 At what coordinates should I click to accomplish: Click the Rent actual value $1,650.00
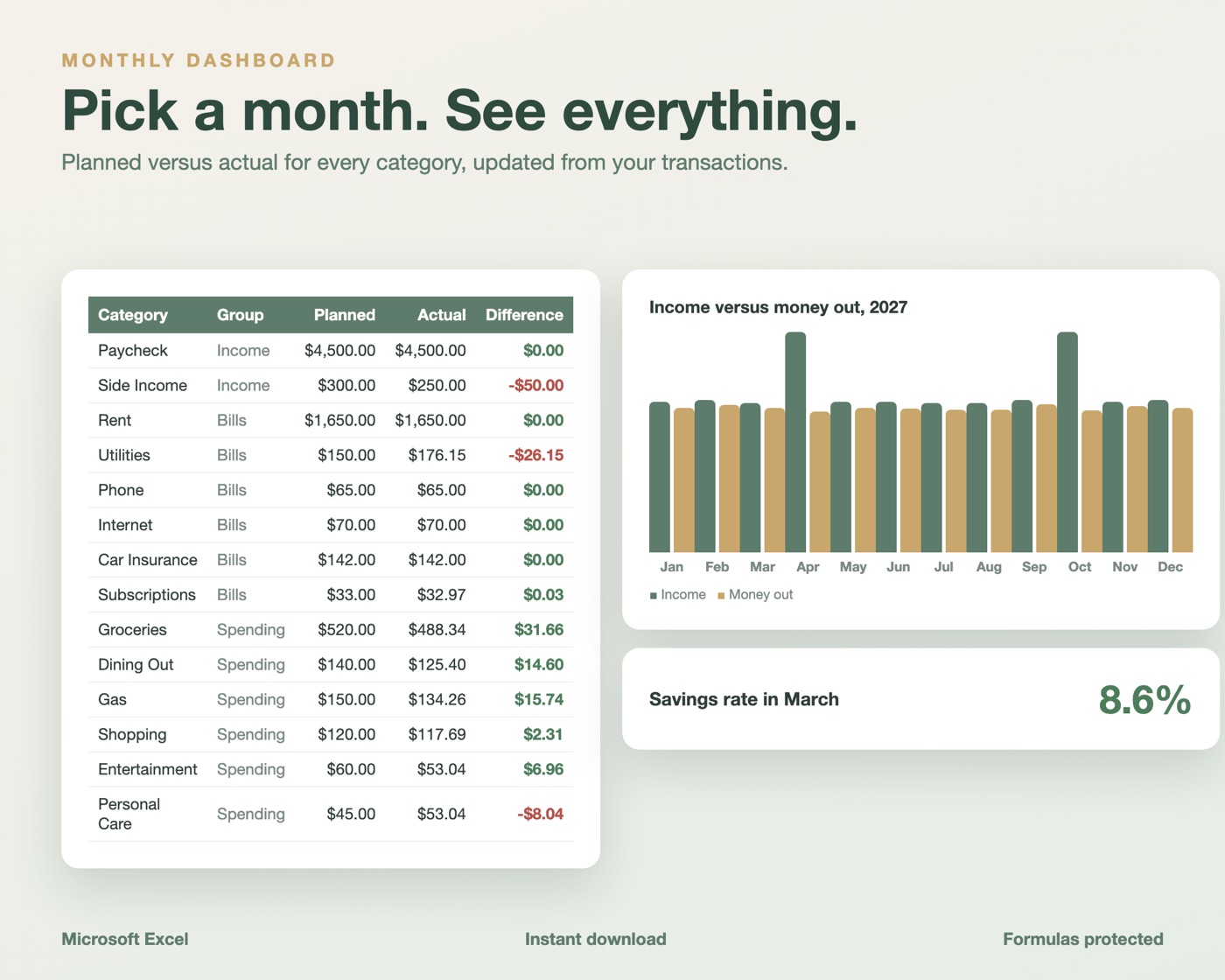430,420
